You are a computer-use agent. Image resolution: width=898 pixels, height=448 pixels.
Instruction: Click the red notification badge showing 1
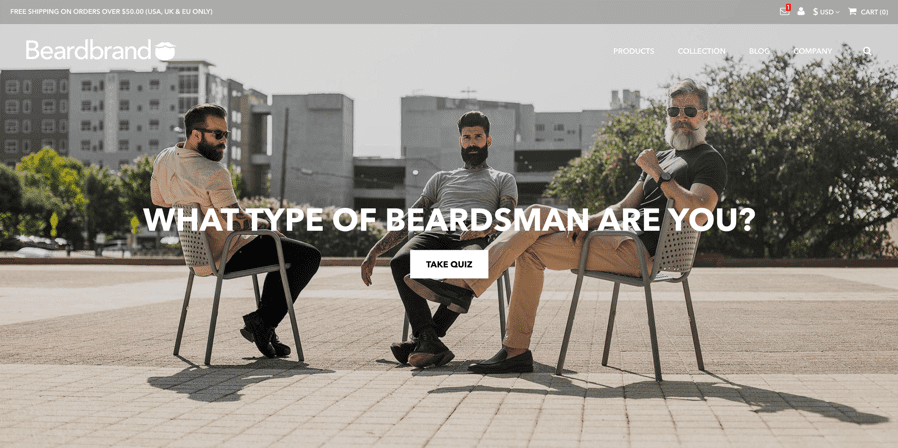coord(788,7)
